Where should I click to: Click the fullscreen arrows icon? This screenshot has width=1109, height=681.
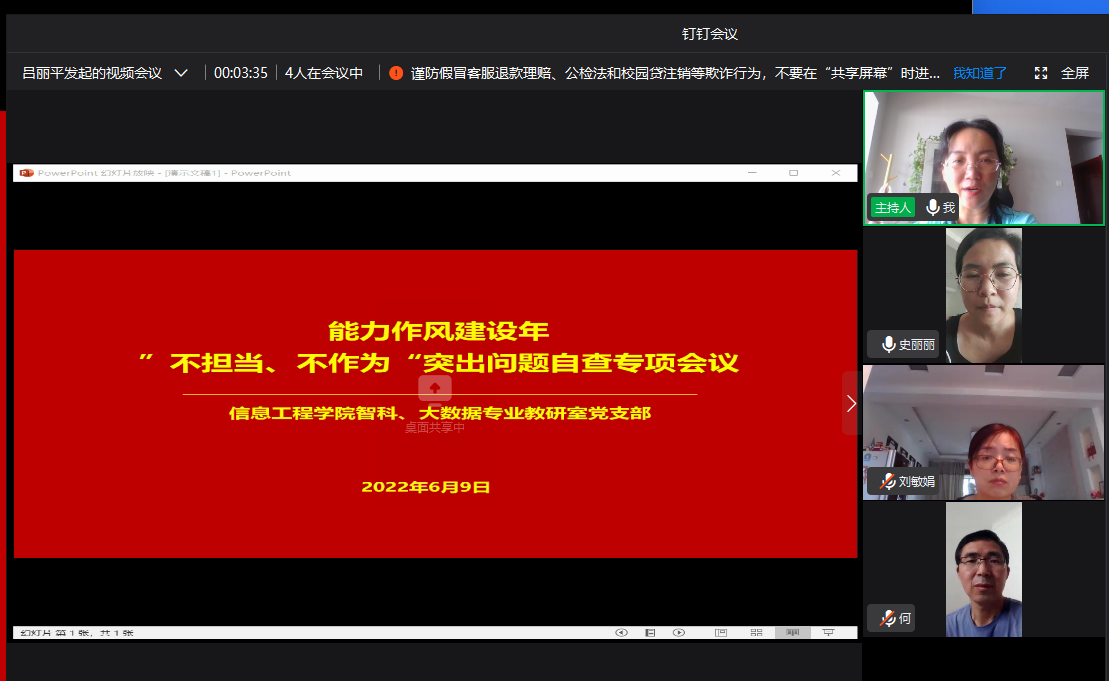click(x=1041, y=73)
